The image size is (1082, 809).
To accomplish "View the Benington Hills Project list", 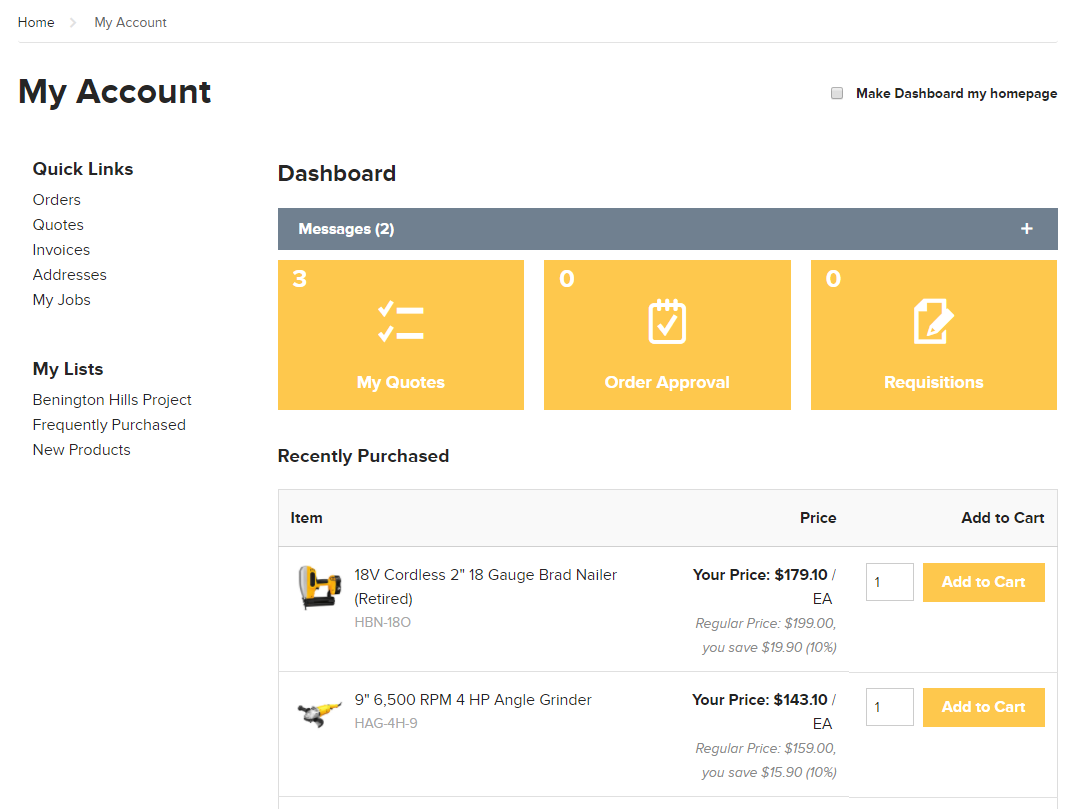I will pos(111,399).
